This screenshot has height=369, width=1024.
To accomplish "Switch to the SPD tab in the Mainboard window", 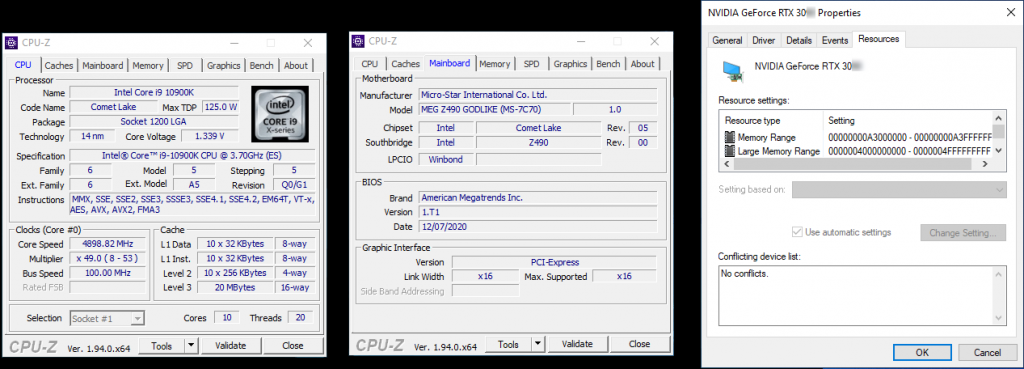I will point(532,63).
